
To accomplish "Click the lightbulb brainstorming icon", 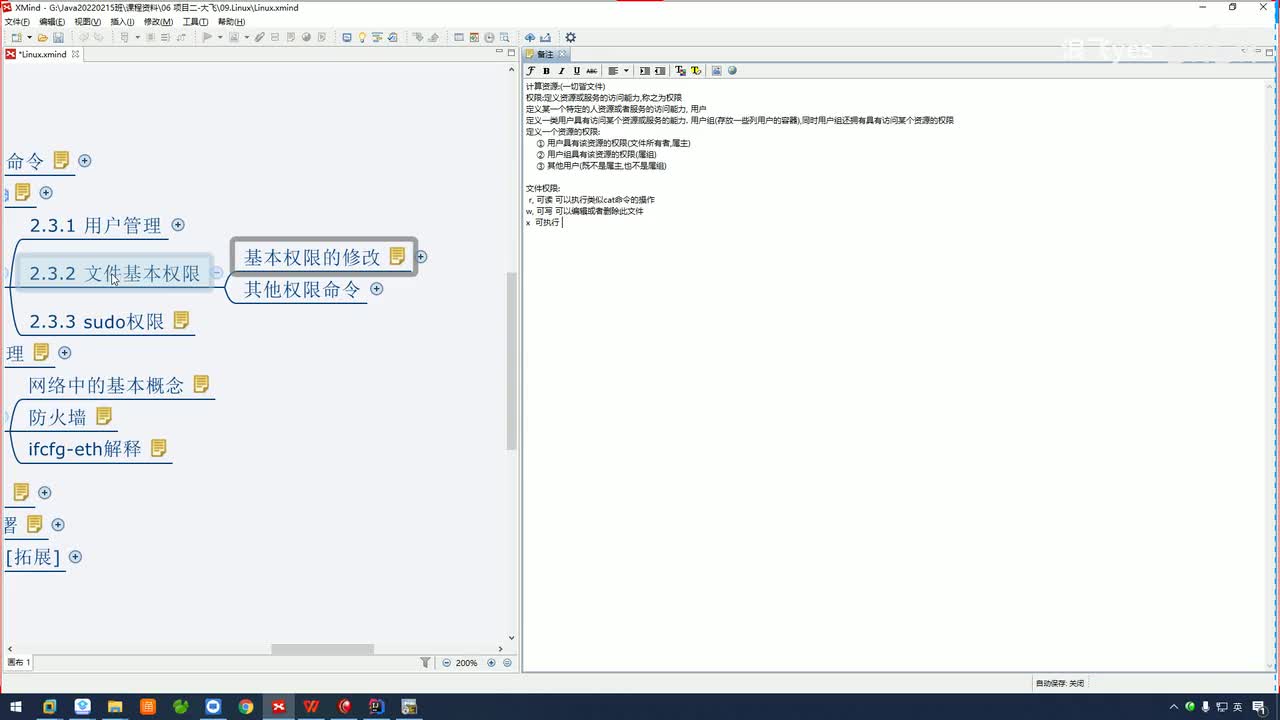I will coord(362,38).
